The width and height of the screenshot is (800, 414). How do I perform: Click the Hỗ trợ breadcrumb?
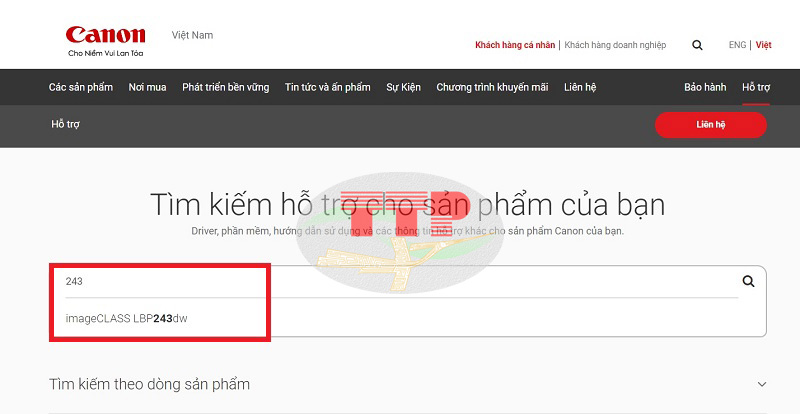[x=65, y=125]
